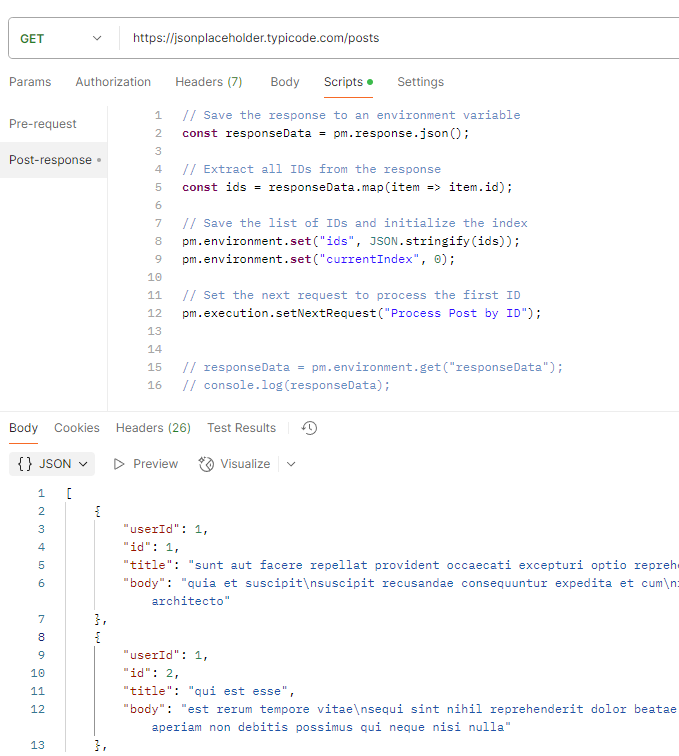Open the Cookies response tab
Viewport: 679px width, 756px height.
pyautogui.click(x=77, y=428)
